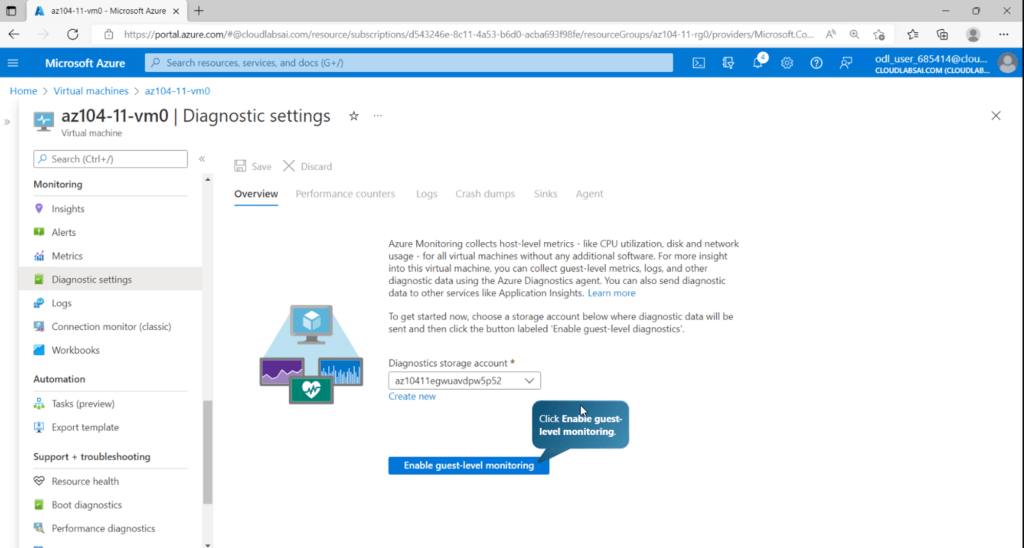Click the left menu scrollbar thumb
This screenshot has height=548, width=1024.
[x=208, y=452]
